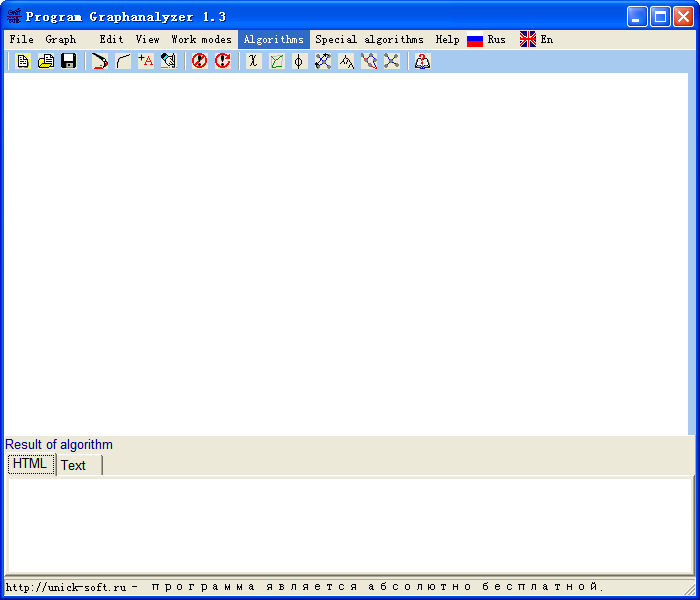Close the Graphanalyzer window
The image size is (700, 600).
point(683,17)
